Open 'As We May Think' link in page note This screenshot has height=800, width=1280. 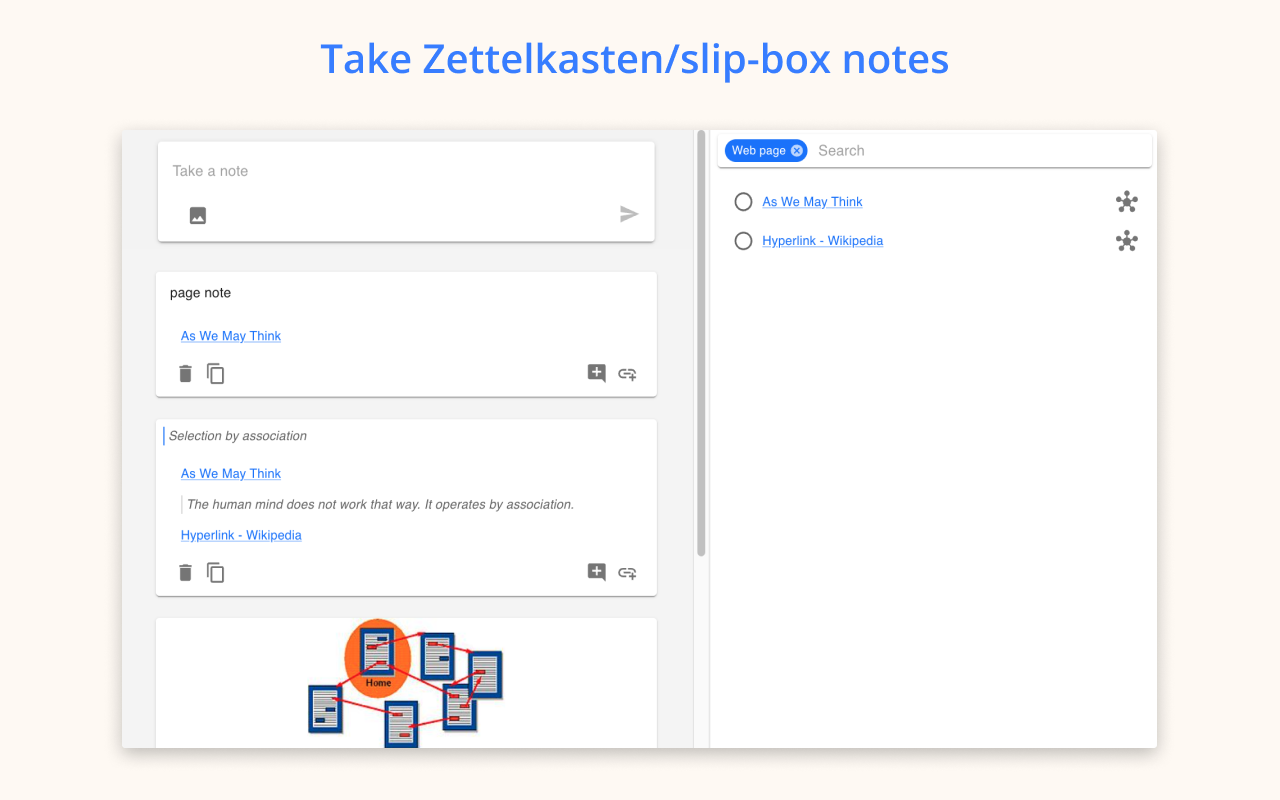[x=231, y=336]
